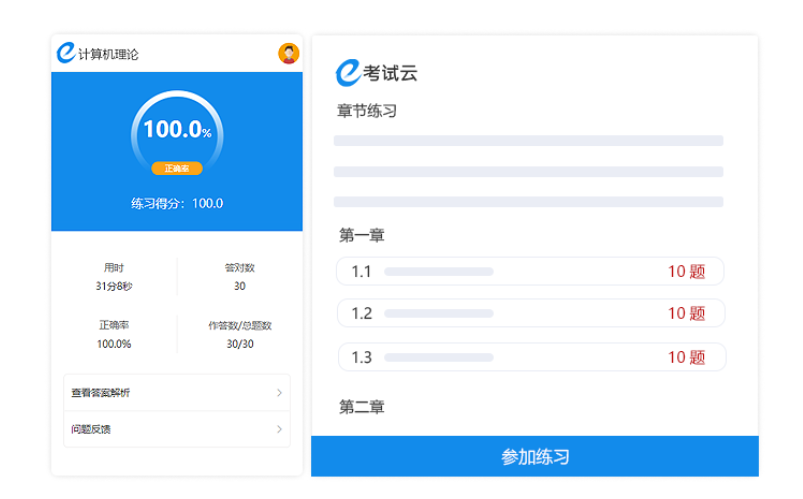Expand the 第一章 chapter heading
803x499 pixels.
point(362,236)
